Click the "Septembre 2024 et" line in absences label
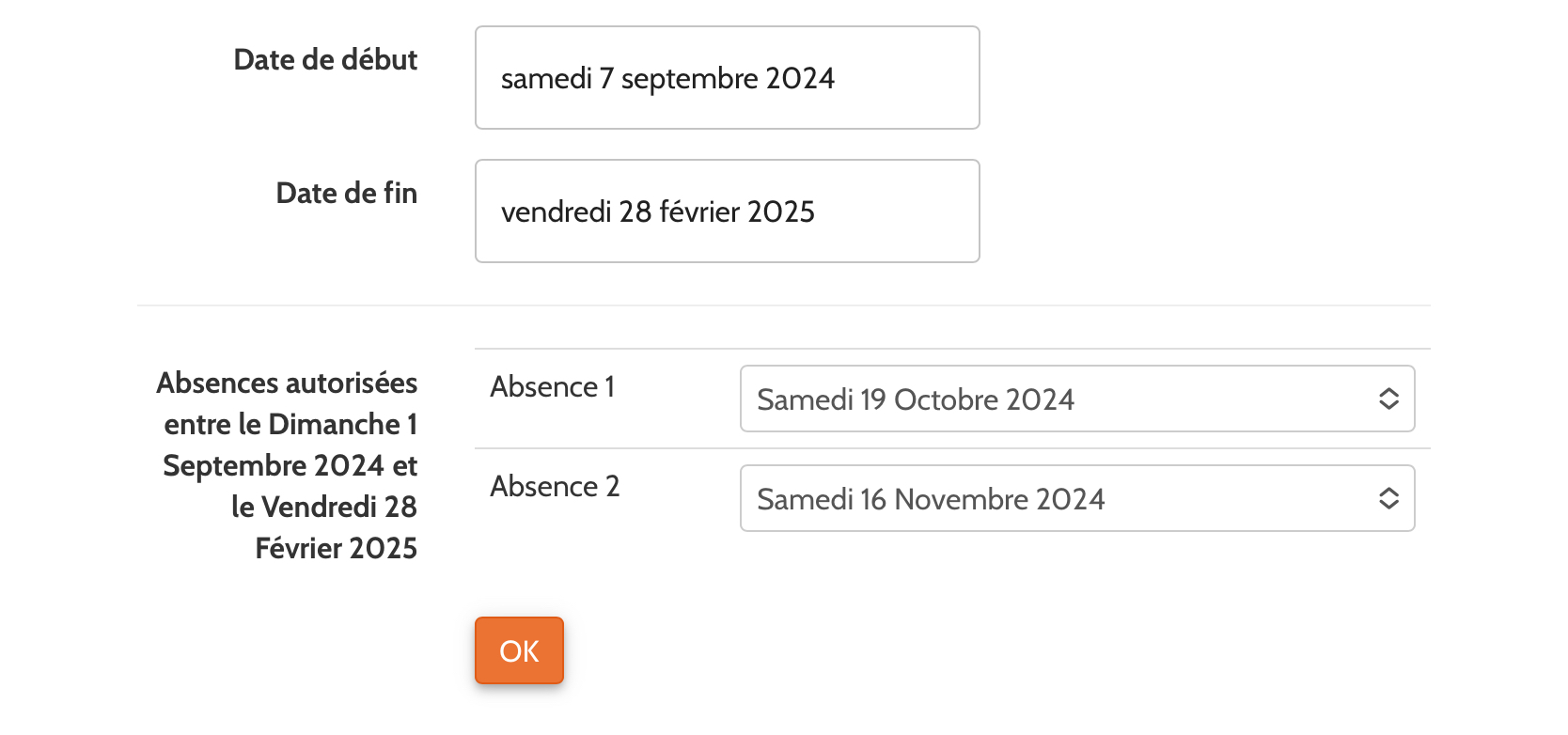The image size is (1568, 735). (290, 466)
